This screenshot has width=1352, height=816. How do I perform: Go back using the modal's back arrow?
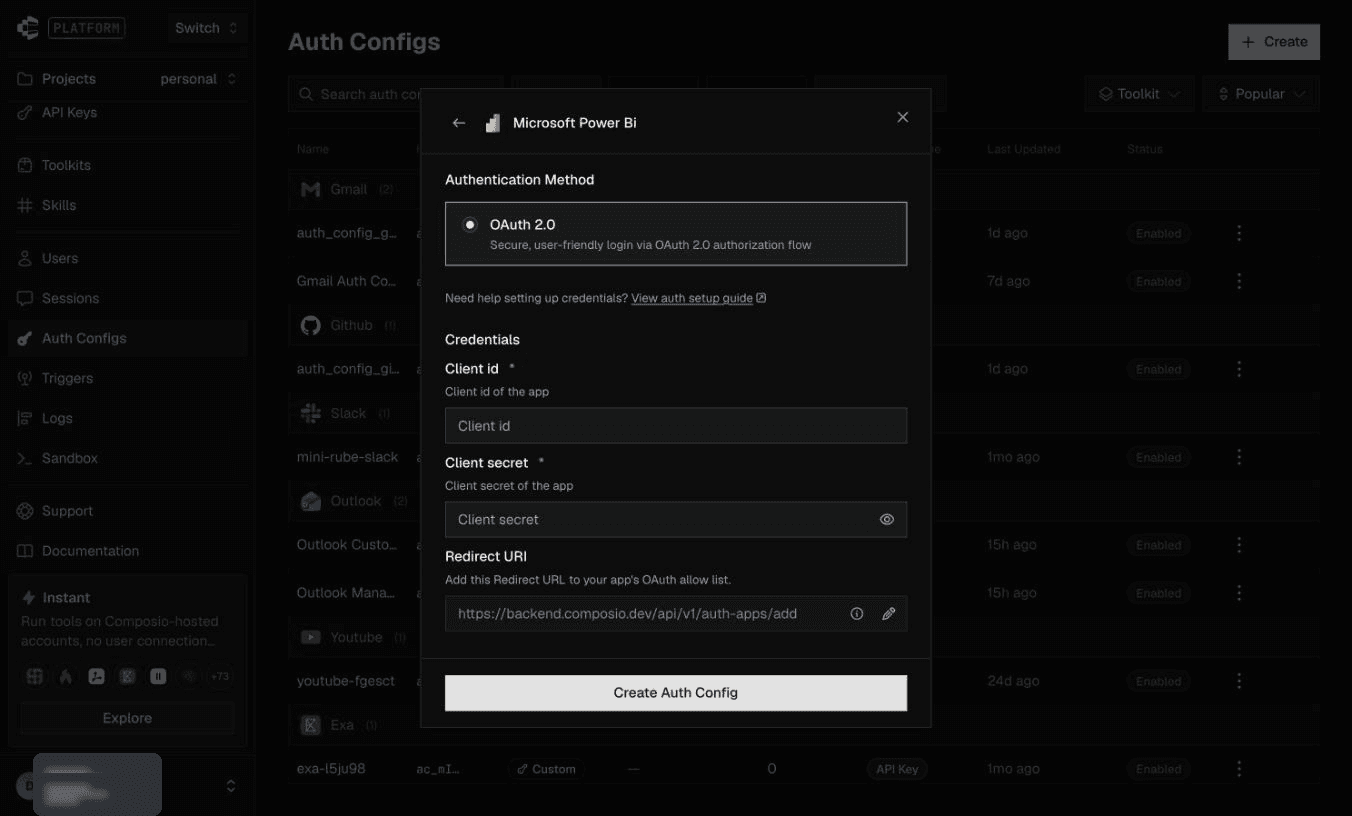click(459, 123)
